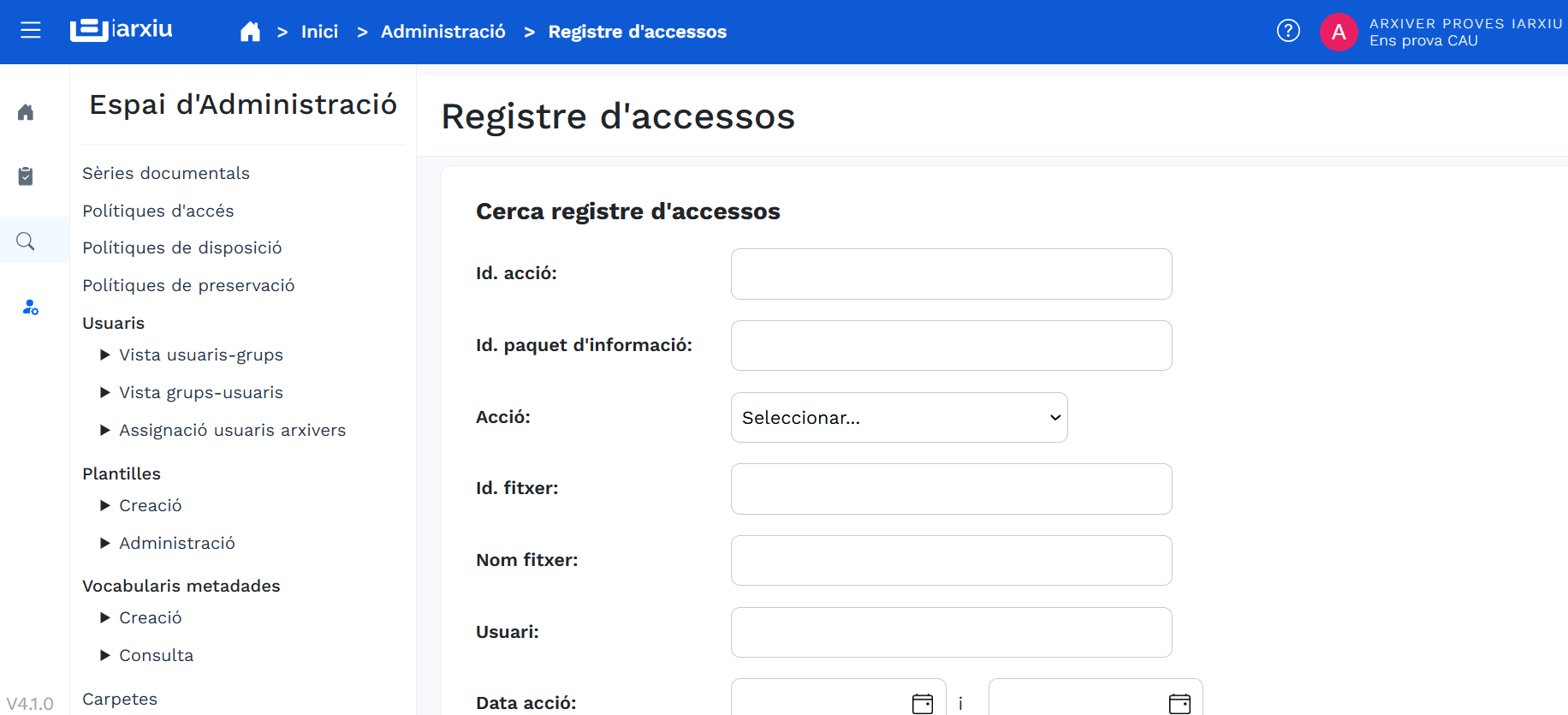This screenshot has width=1568, height=715.
Task: Open Sèries documentals menu entry
Action: pos(166,173)
